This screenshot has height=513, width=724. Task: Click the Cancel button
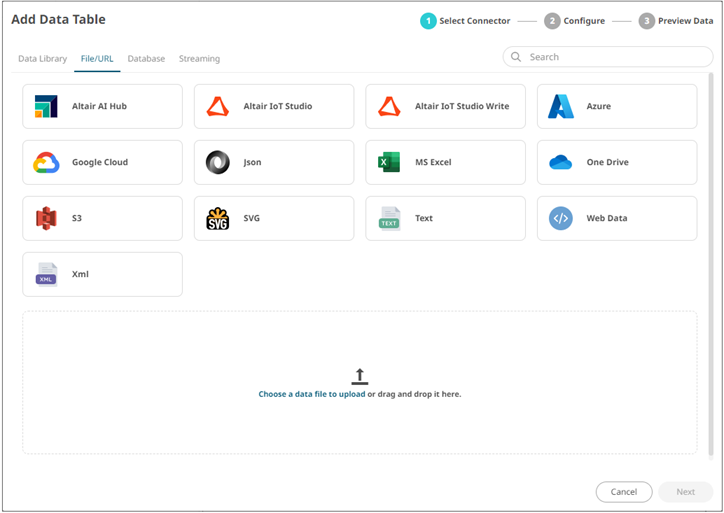tap(624, 492)
